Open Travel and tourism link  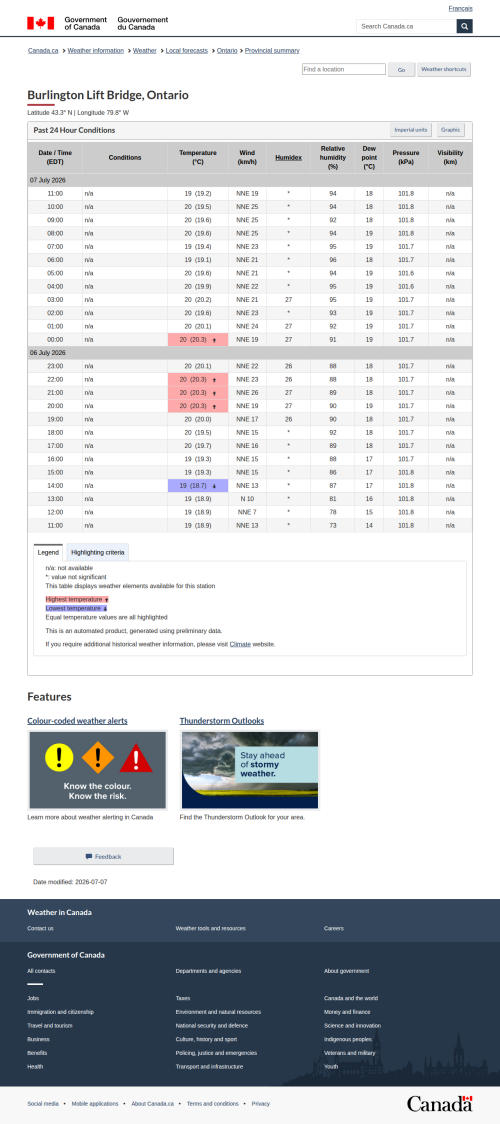point(50,1025)
